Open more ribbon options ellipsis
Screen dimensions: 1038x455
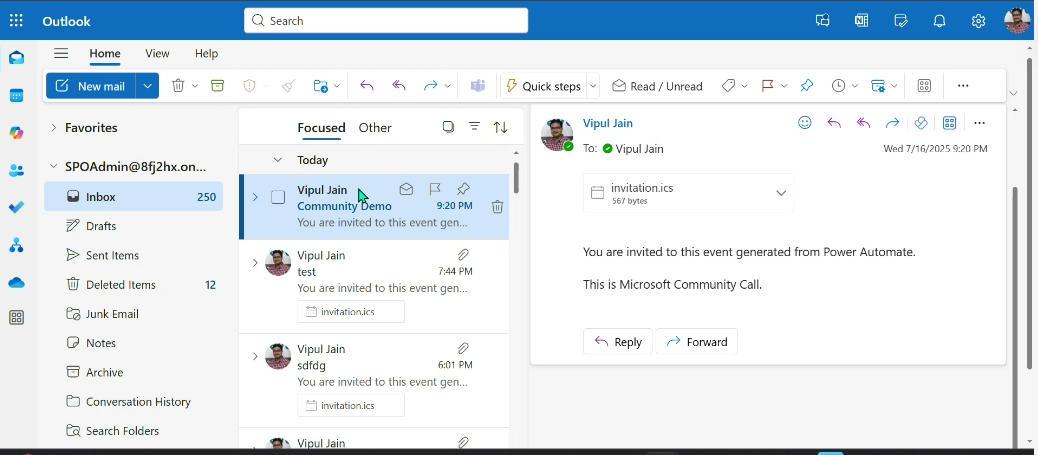tap(963, 86)
